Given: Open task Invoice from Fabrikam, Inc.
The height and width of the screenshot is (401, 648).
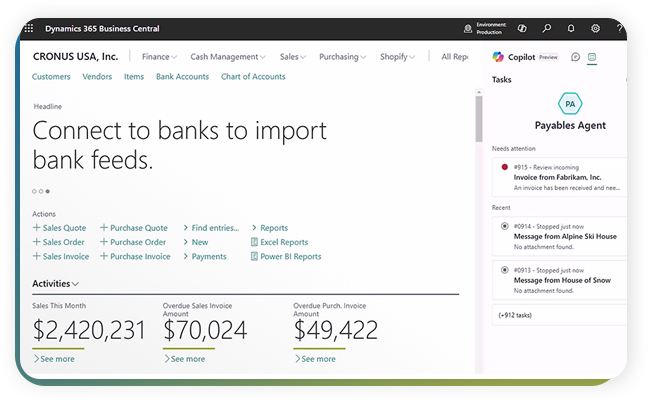Looking at the screenshot, I should coord(560,177).
